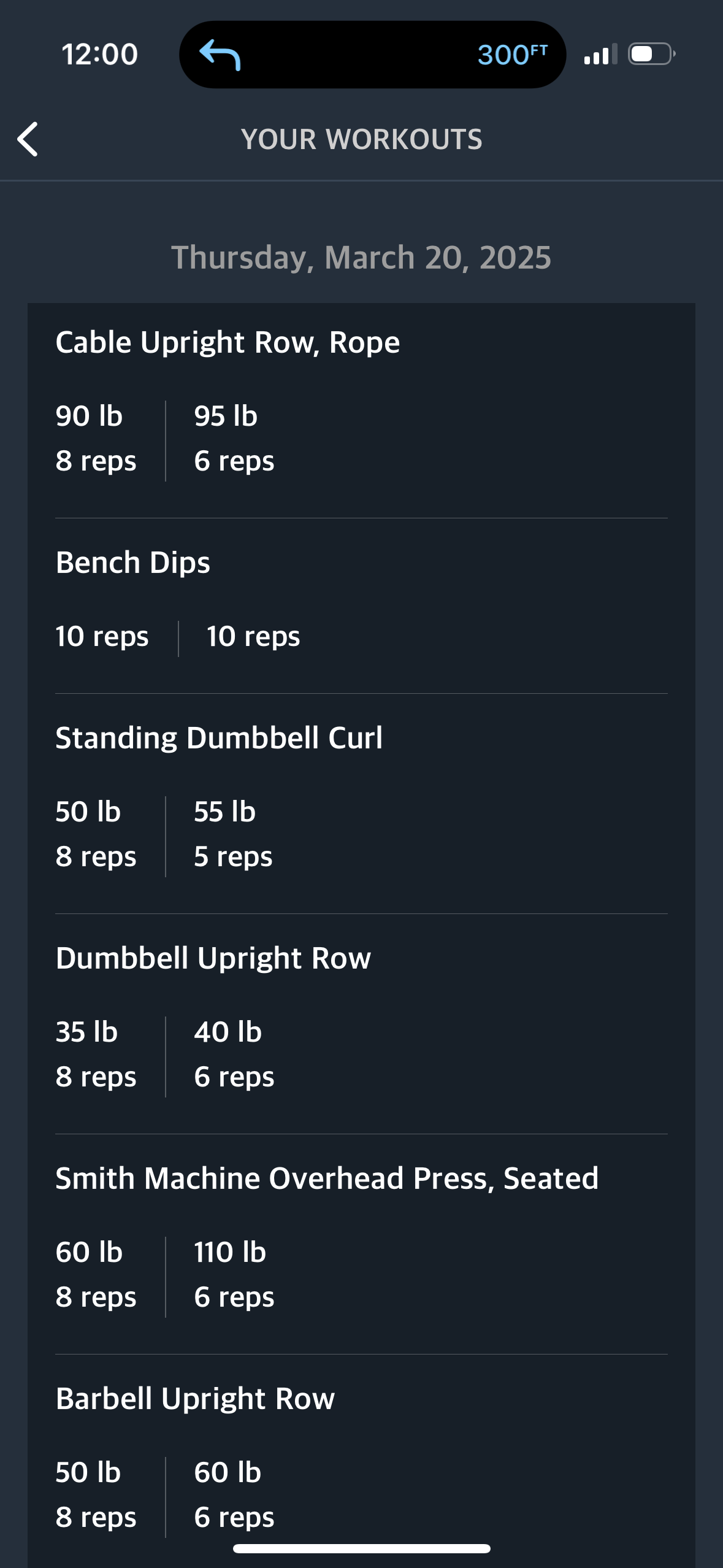Tap the Thursday, March 20, 2025 date heading
723x1568 pixels.
click(x=361, y=258)
